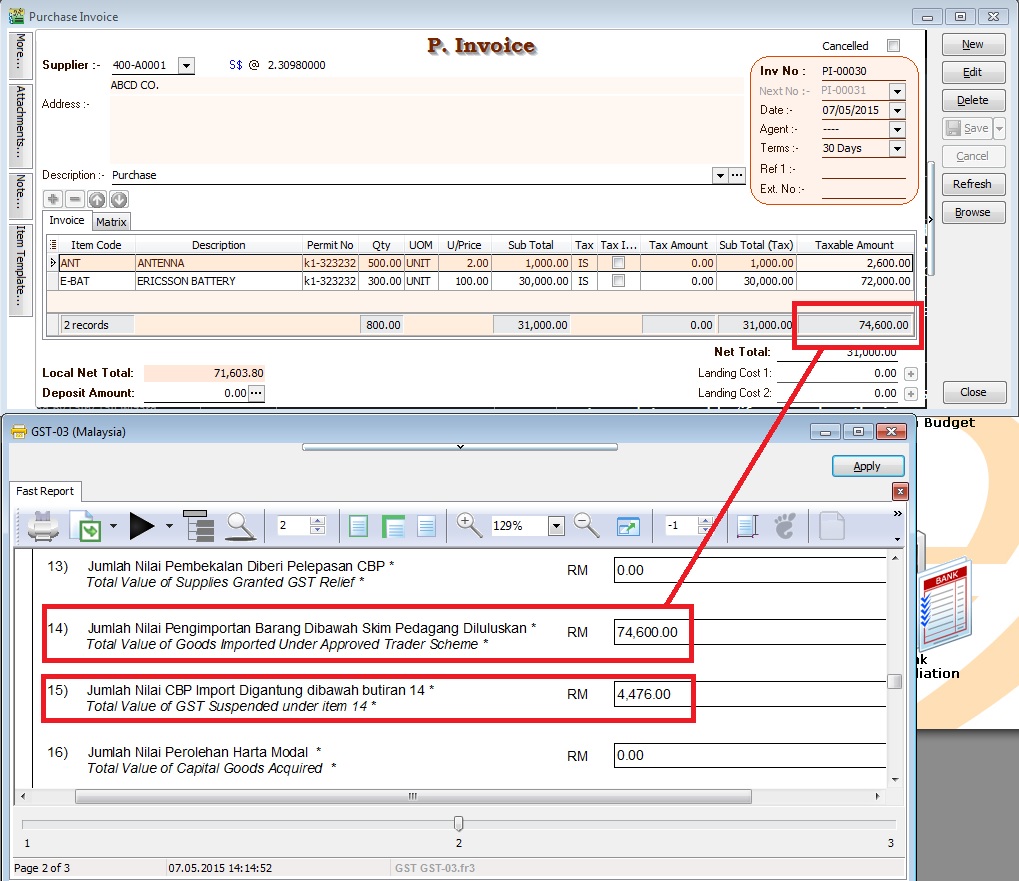This screenshot has height=881, width=1019.
Task: Select the Fast Report tab
Action: pyautogui.click(x=47, y=491)
